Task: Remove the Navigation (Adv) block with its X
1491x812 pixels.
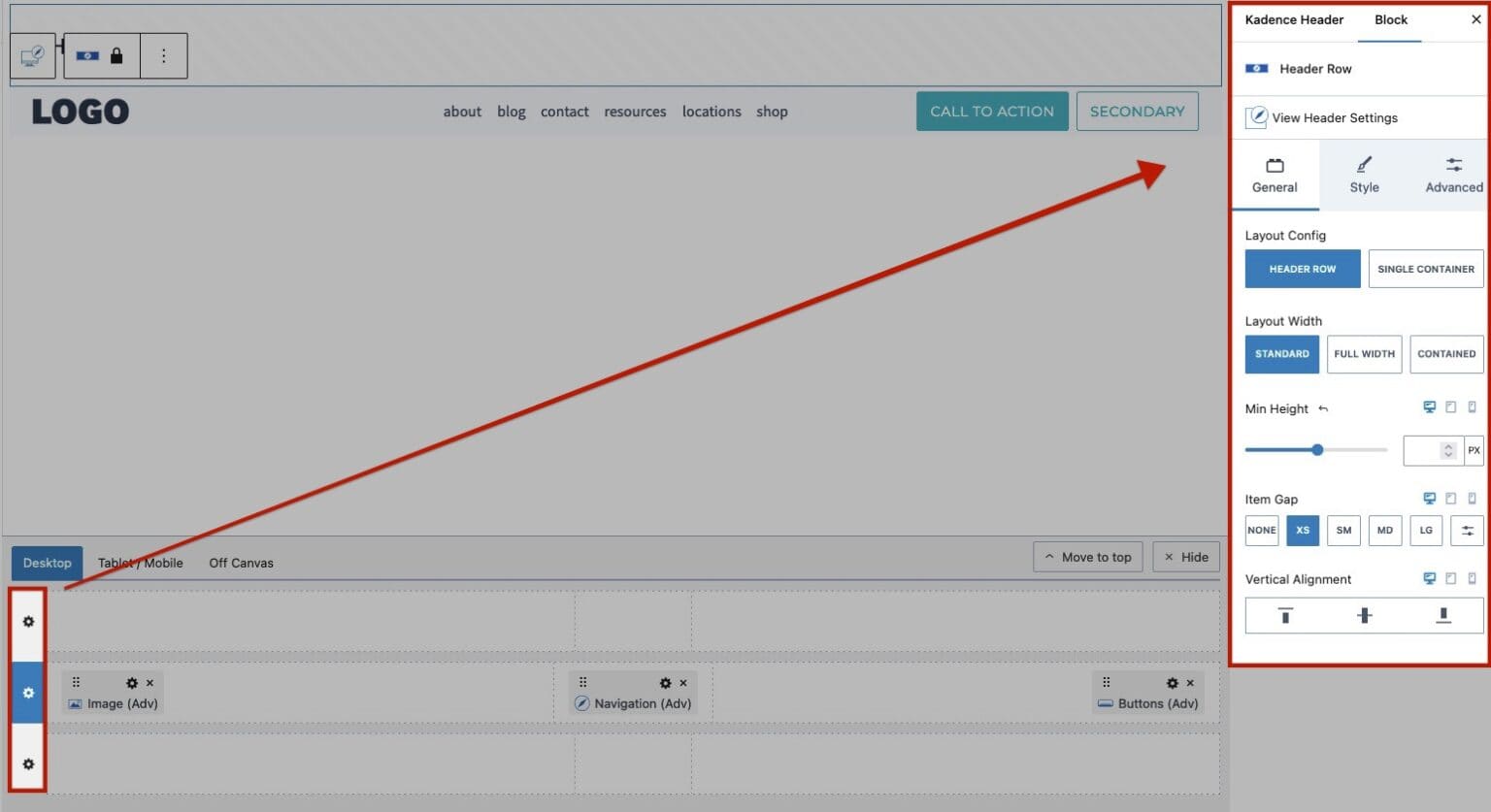Action: click(x=683, y=683)
